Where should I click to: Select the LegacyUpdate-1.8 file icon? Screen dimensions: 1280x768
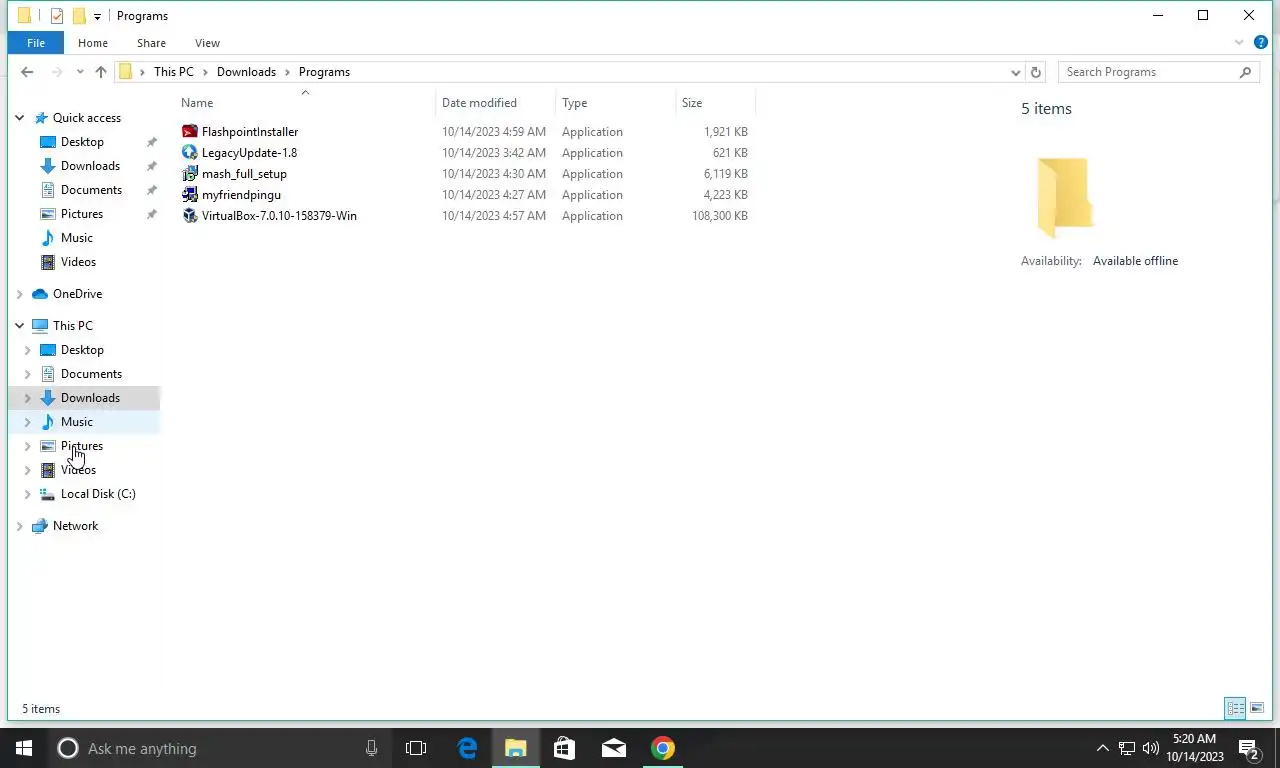click(190, 153)
